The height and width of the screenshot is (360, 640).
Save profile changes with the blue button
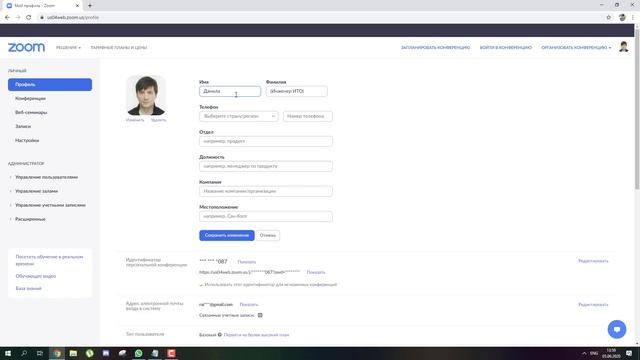click(x=227, y=236)
